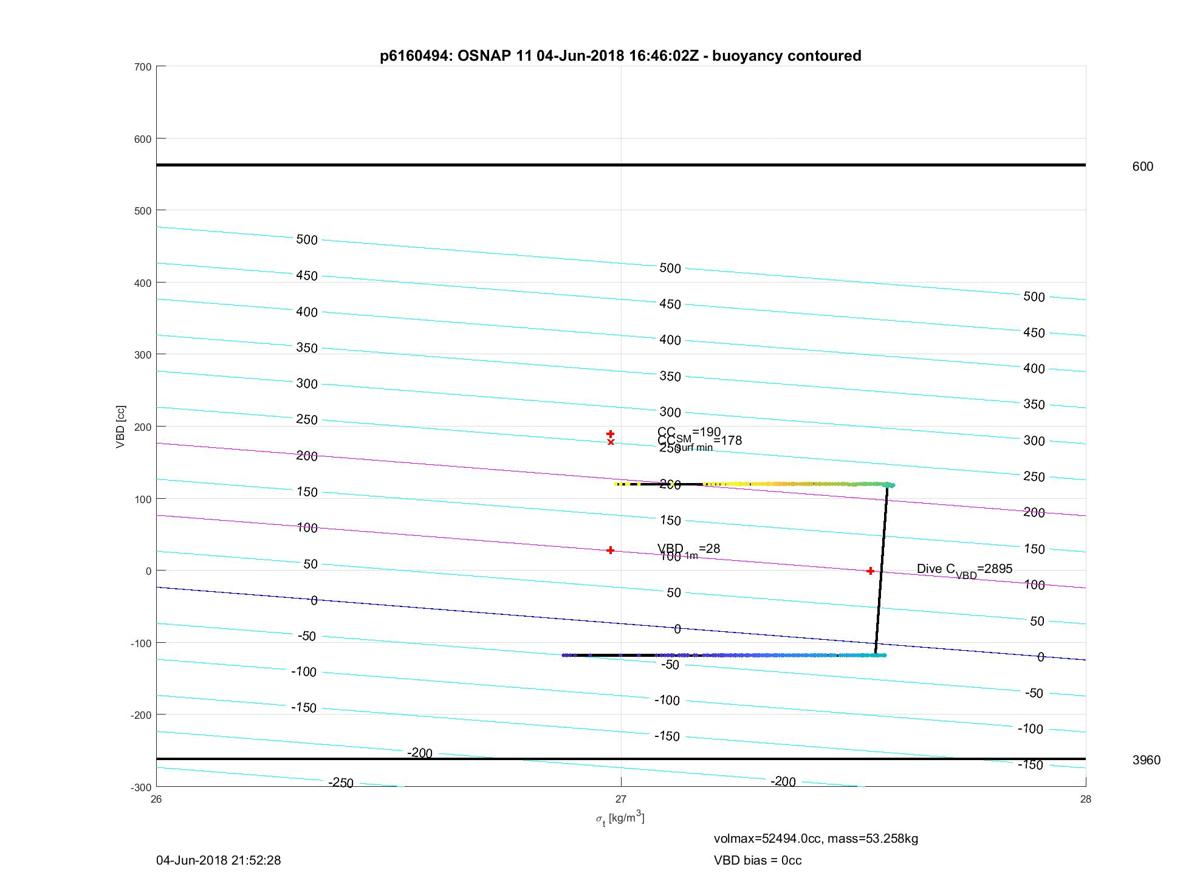
Task: Select the 'VBD bias = 0cc' text
Action: 757,860
